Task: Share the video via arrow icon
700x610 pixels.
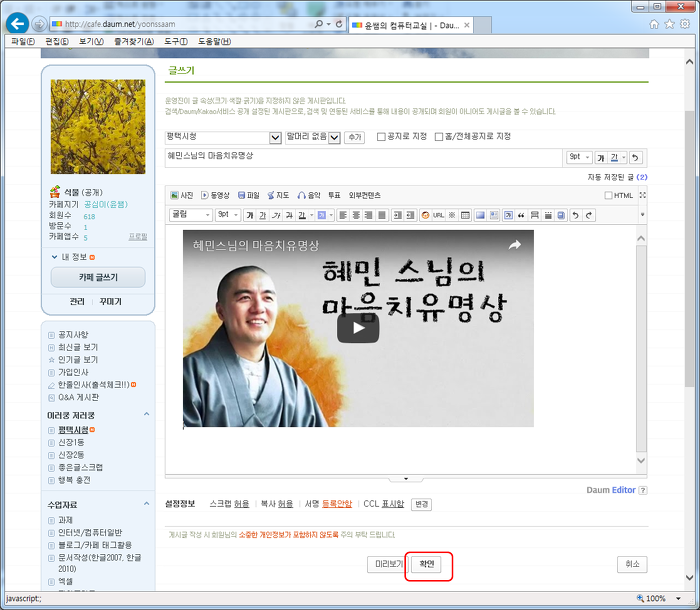Action: tap(515, 245)
